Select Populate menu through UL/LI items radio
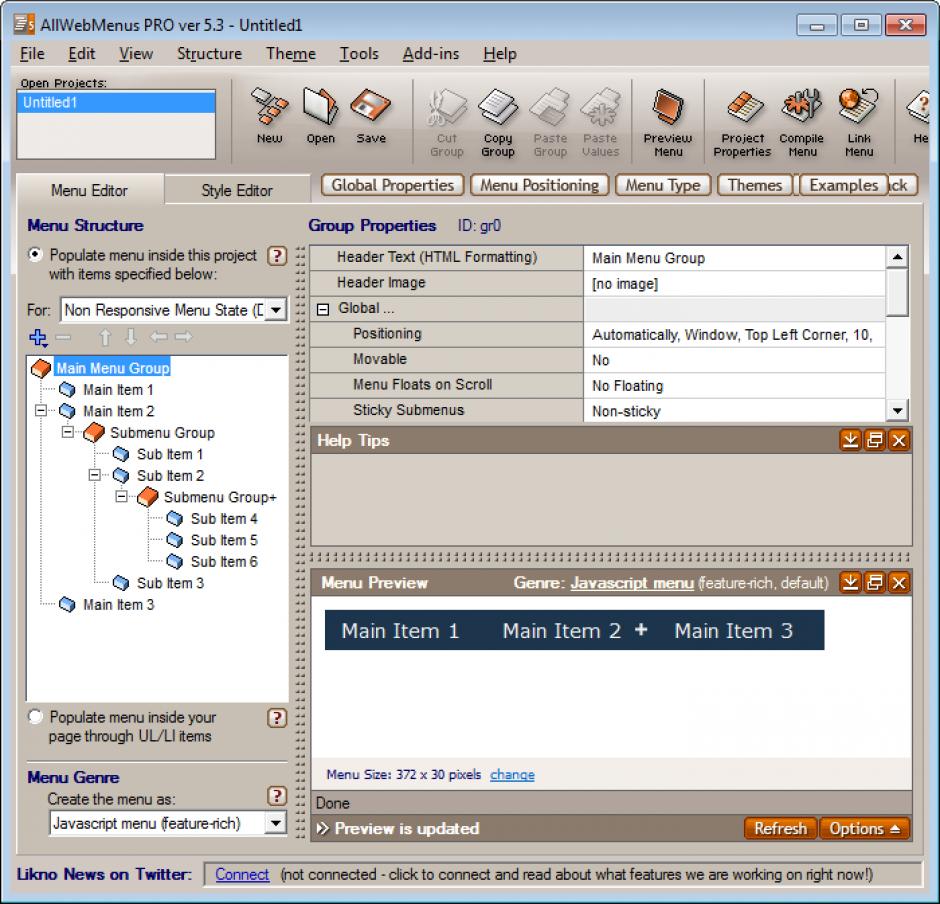This screenshot has height=904, width=940. pyautogui.click(x=35, y=716)
